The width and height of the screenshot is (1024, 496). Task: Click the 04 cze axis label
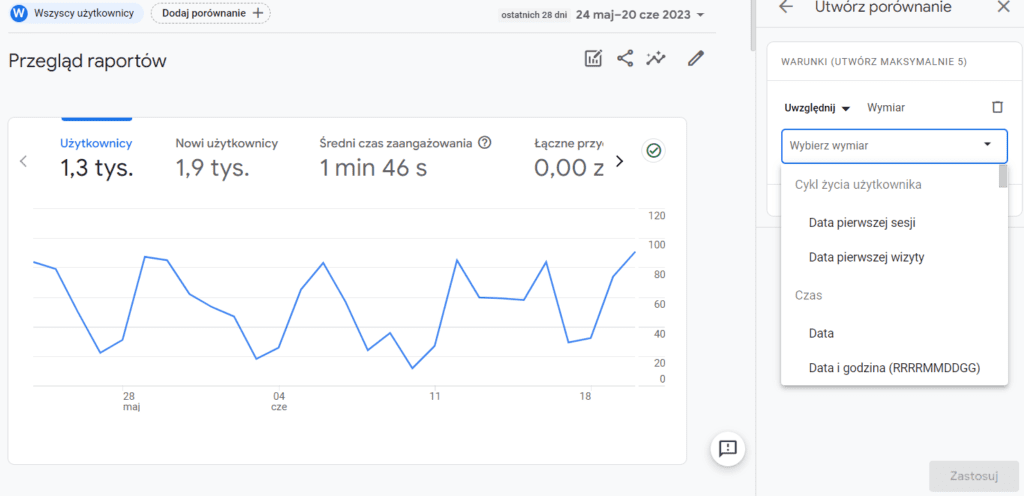click(x=280, y=401)
